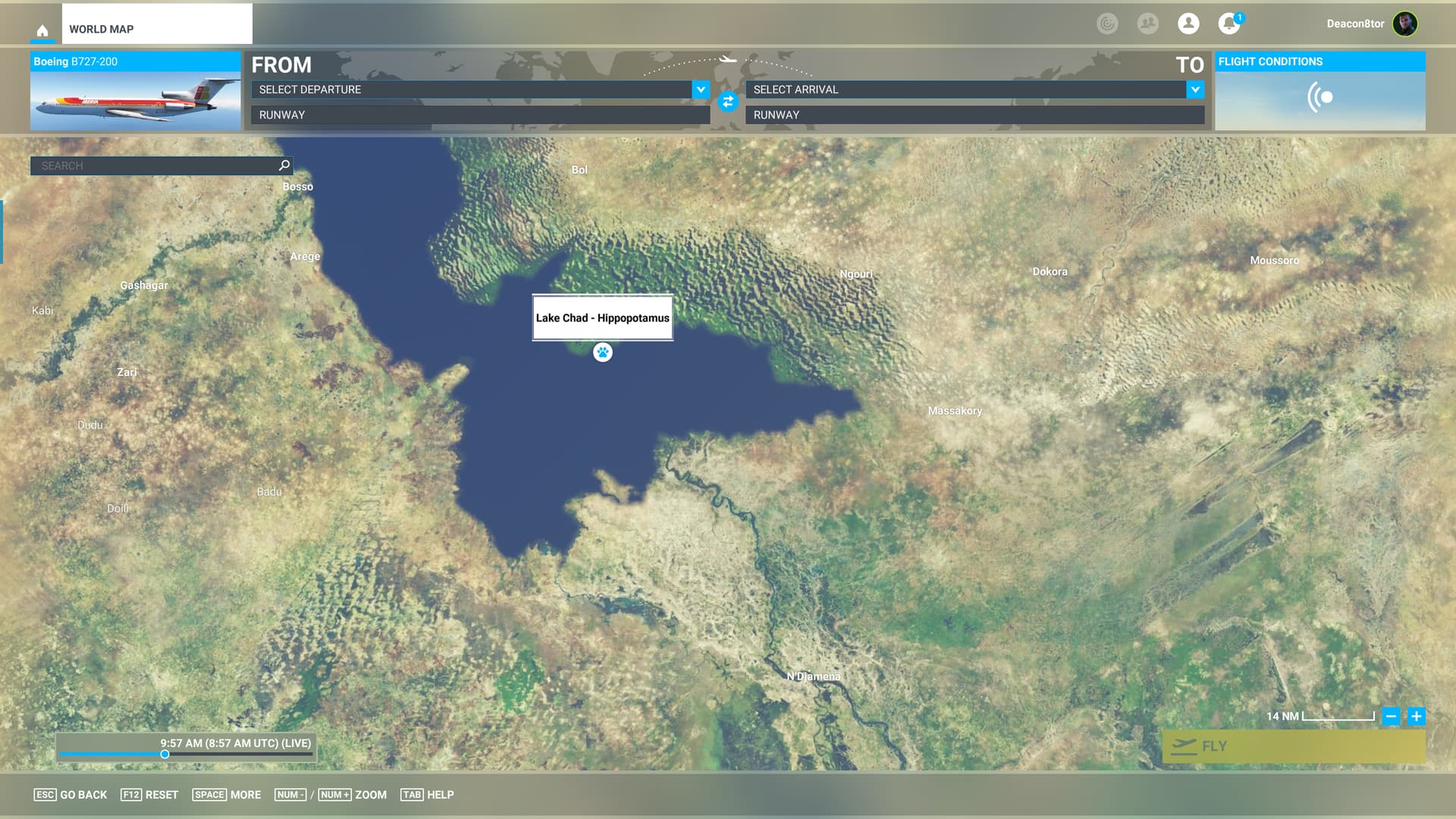Click the search magnifier icon
Image resolution: width=1456 pixels, height=819 pixels.
284,165
